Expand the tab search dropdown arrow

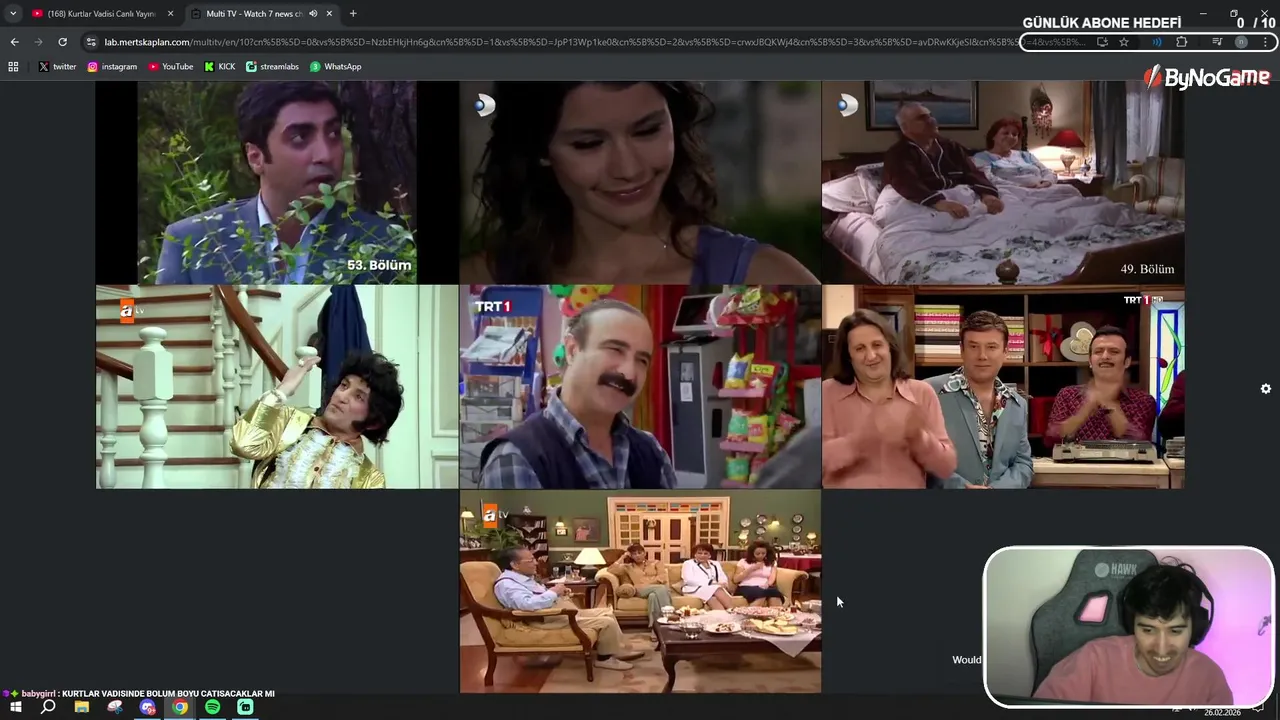(x=13, y=14)
